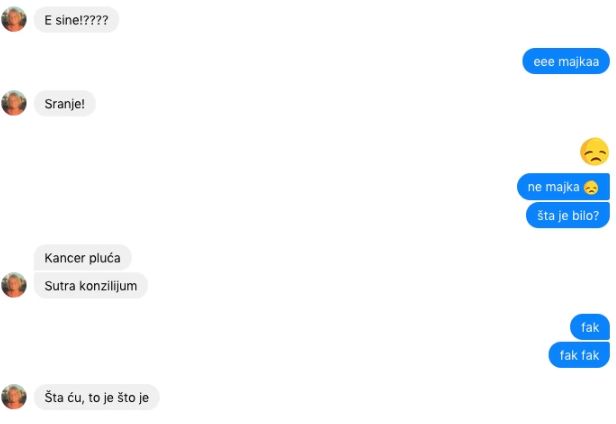Click the "fak fak" blue message
Viewport: 616px width, 424px height.
click(x=579, y=355)
